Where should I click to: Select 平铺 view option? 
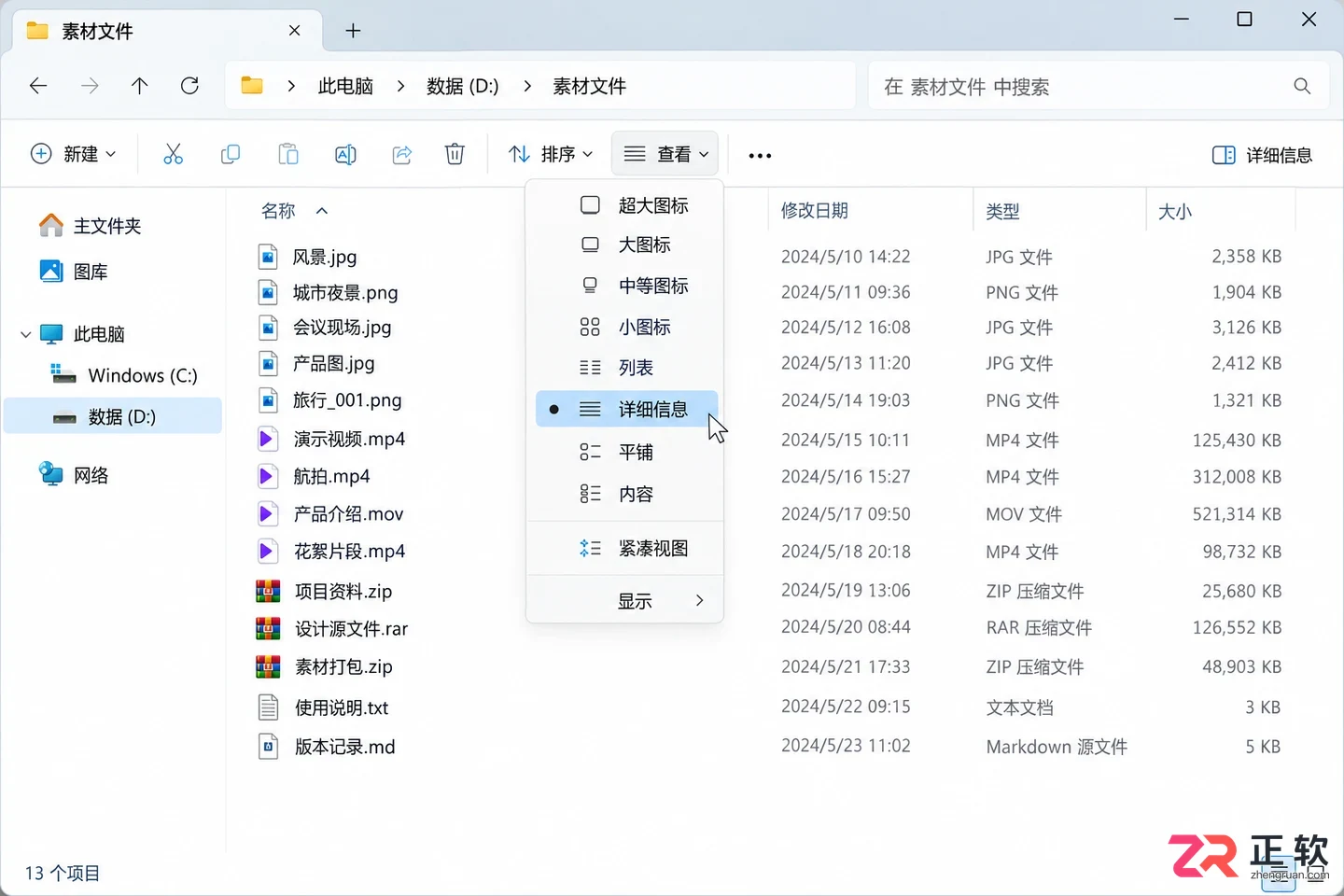coord(624,452)
